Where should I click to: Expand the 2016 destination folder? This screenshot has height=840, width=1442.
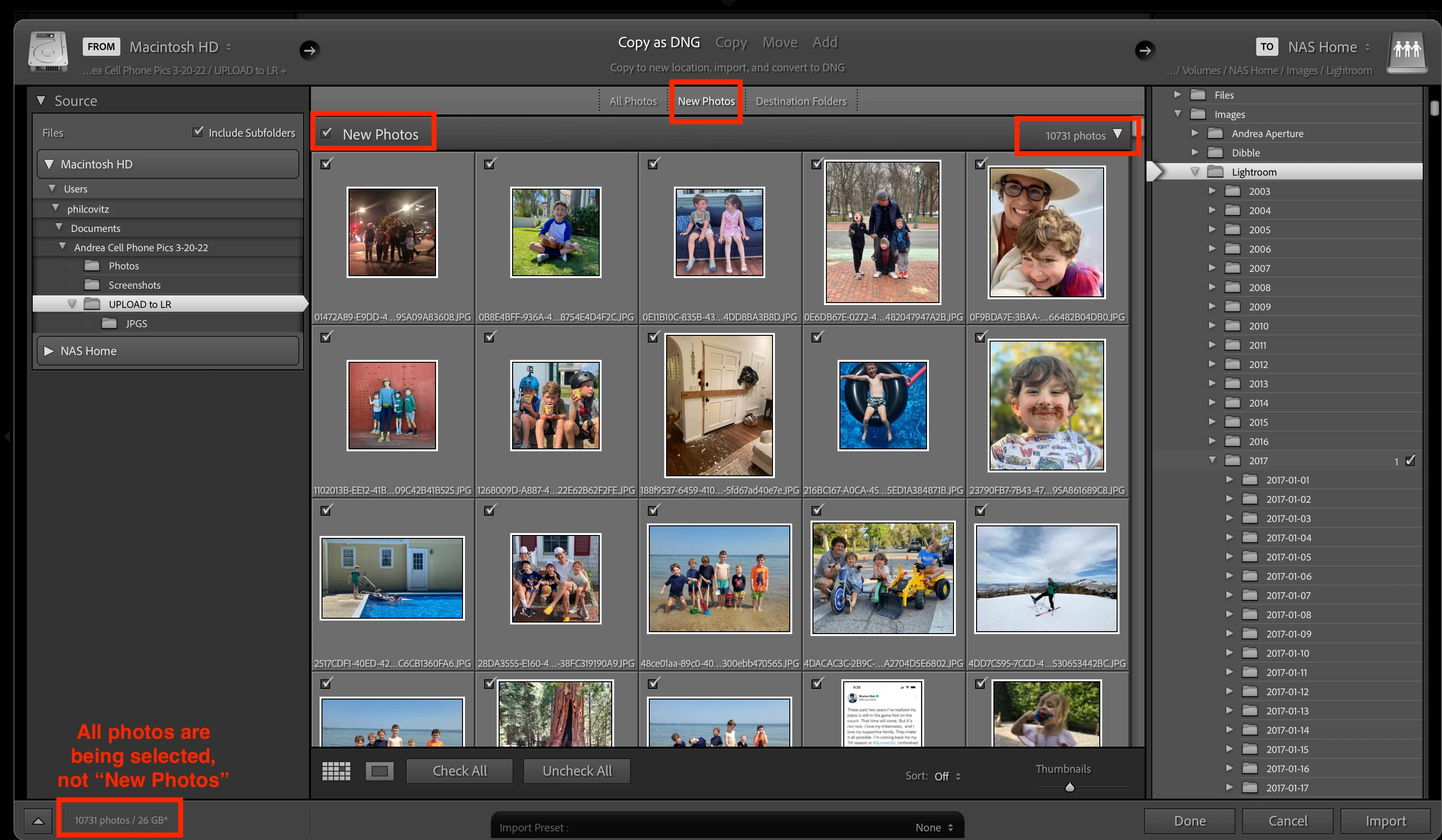[1211, 441]
